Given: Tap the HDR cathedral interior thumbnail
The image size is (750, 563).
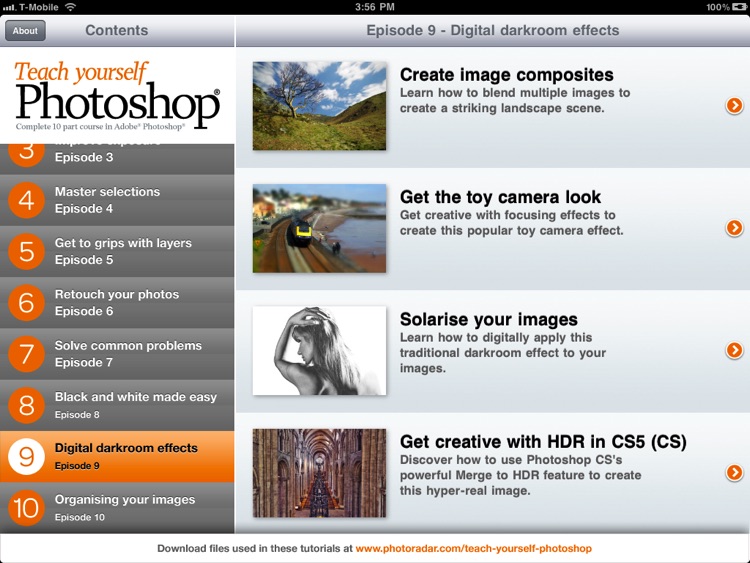Looking at the screenshot, I should 320,473.
